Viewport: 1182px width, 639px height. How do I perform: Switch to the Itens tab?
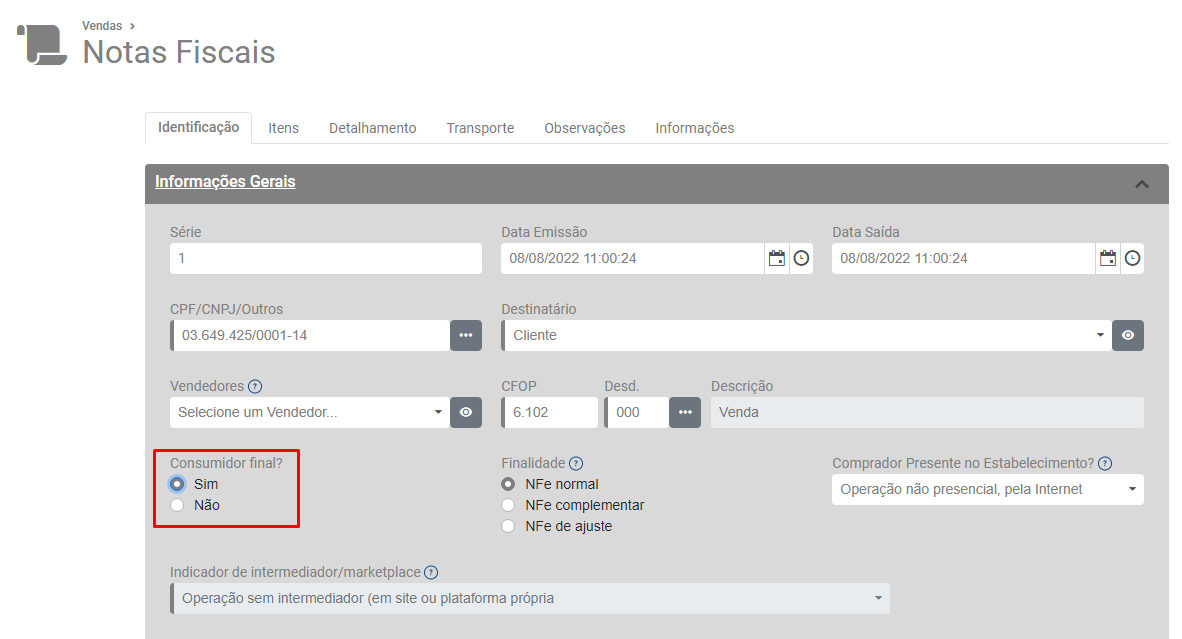coord(283,128)
